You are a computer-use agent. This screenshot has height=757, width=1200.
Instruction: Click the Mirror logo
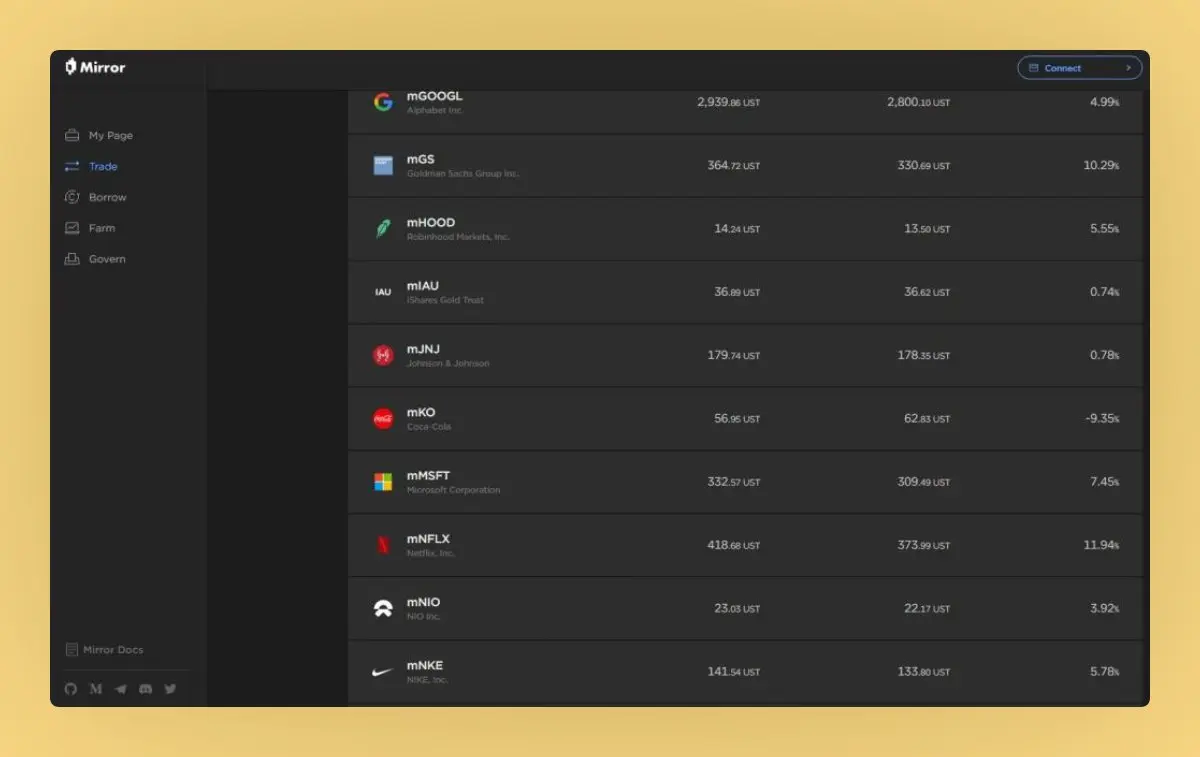95,67
